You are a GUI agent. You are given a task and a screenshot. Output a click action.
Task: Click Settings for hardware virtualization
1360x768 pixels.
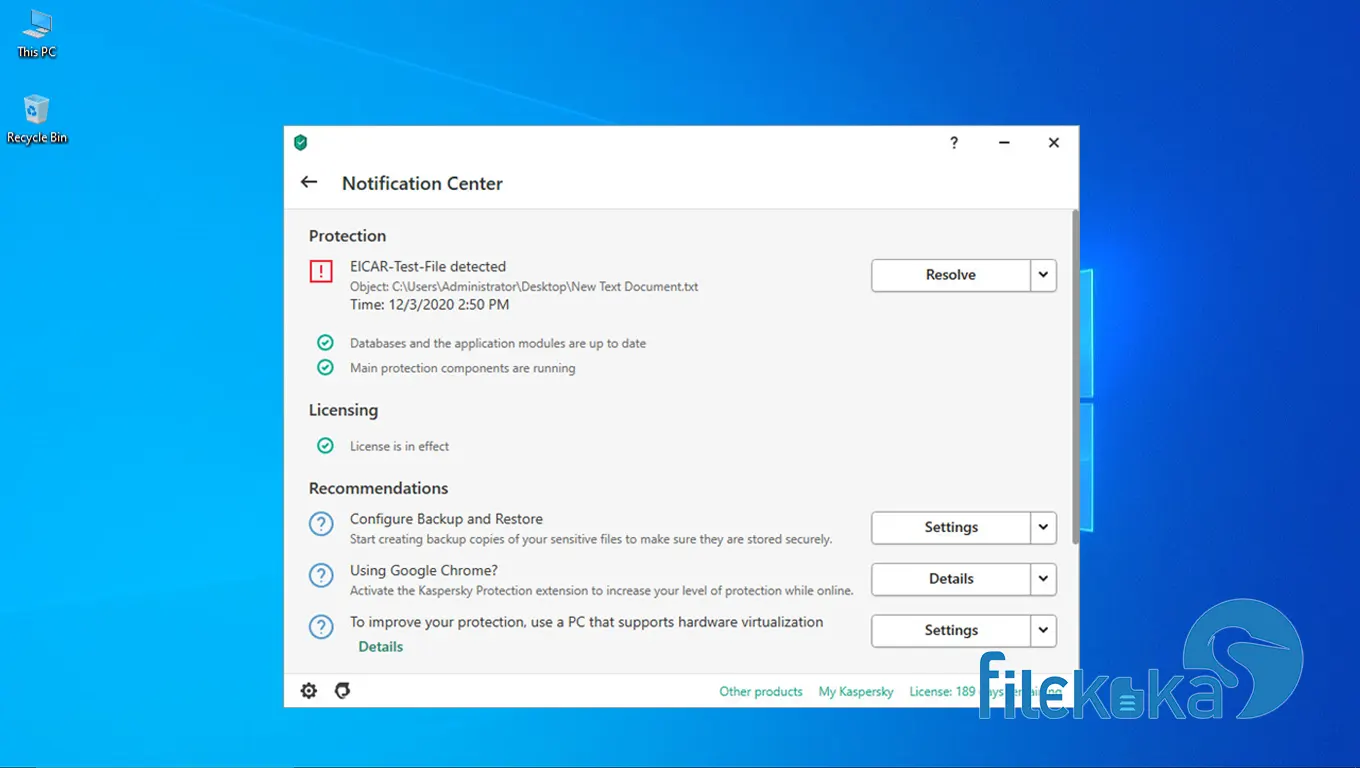[951, 631]
